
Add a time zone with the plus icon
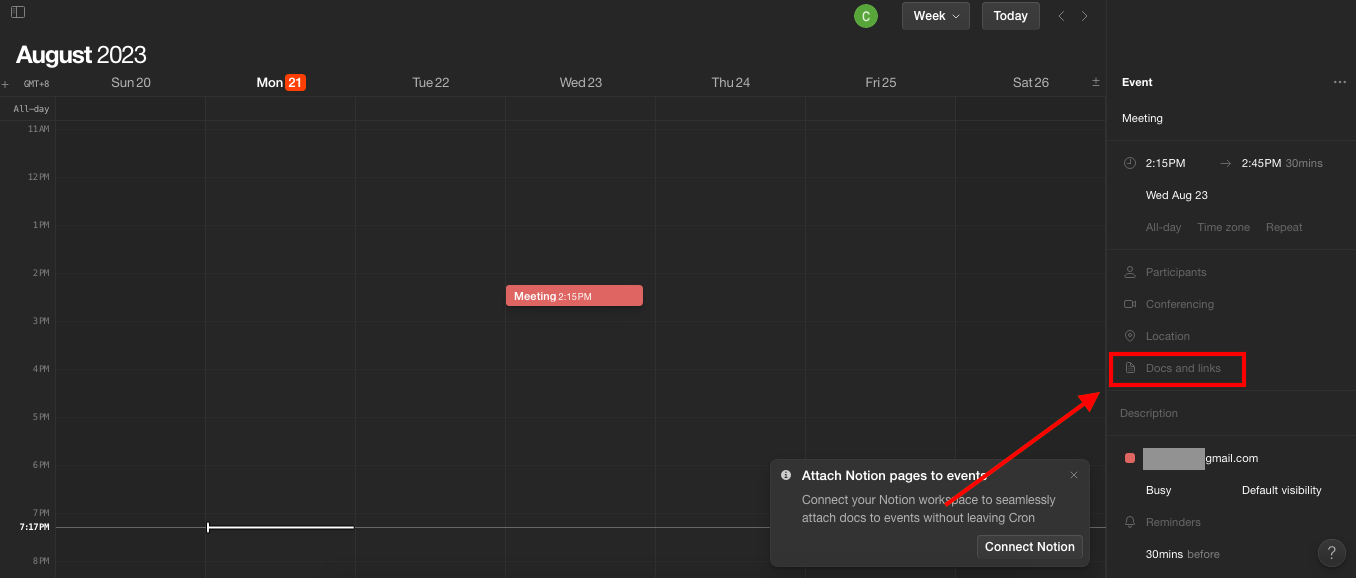tap(5, 84)
